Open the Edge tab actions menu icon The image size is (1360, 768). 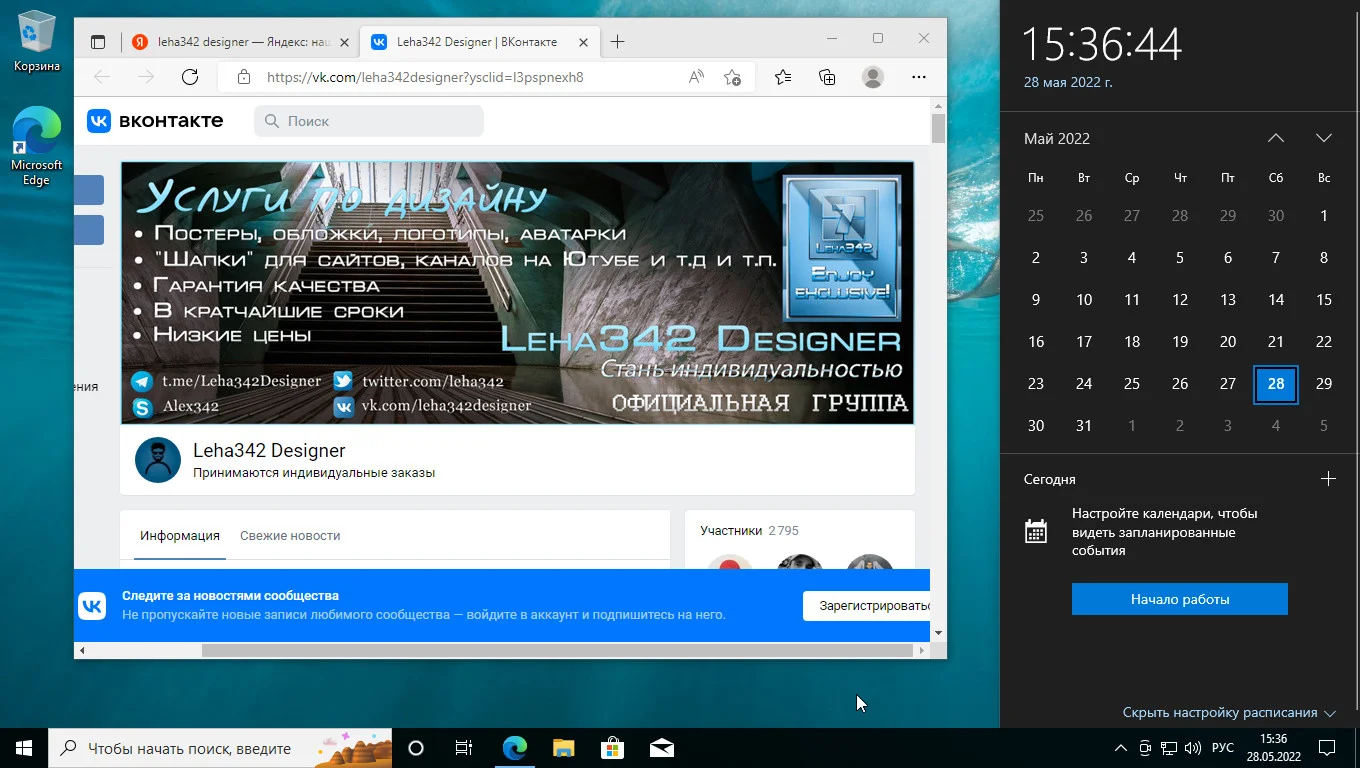tap(98, 42)
